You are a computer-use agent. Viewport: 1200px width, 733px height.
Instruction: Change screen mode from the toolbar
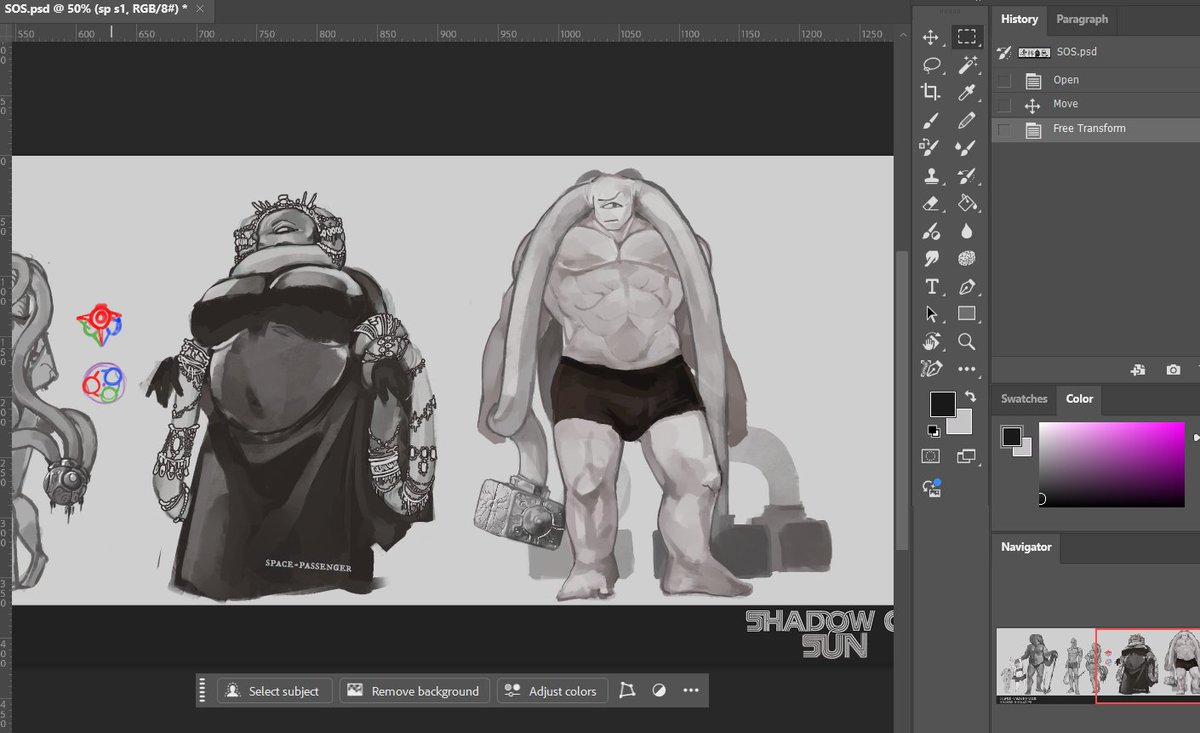click(x=966, y=456)
